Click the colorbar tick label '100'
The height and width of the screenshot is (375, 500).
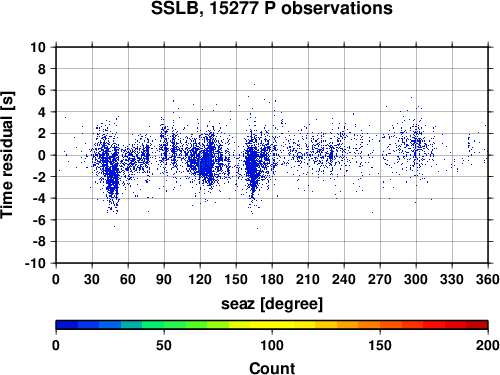pos(272,346)
